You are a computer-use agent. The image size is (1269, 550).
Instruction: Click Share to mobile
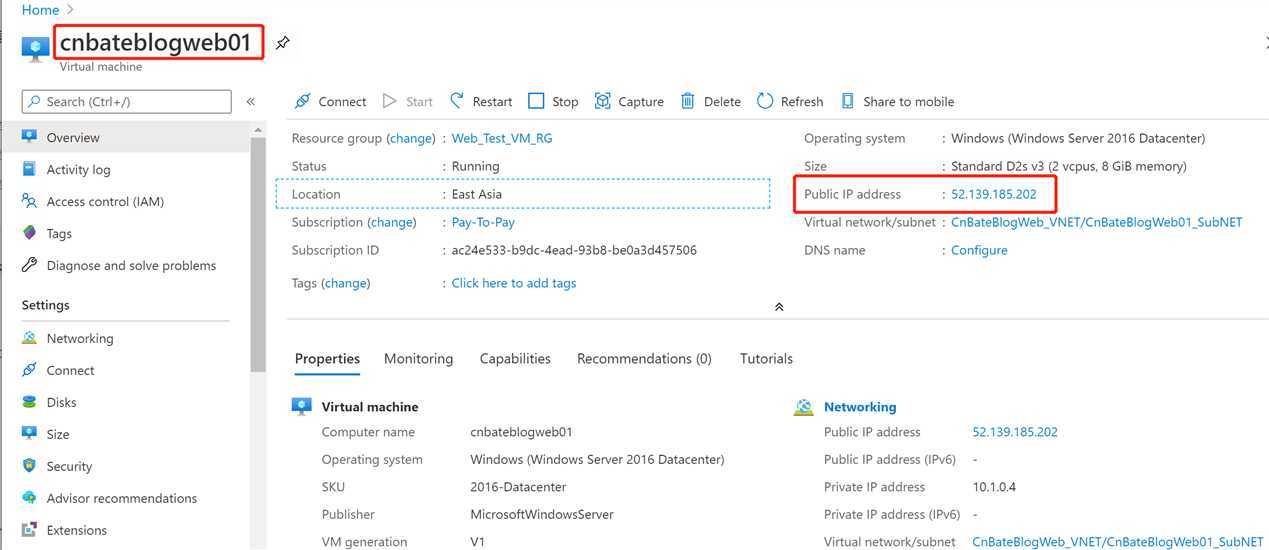(x=897, y=101)
